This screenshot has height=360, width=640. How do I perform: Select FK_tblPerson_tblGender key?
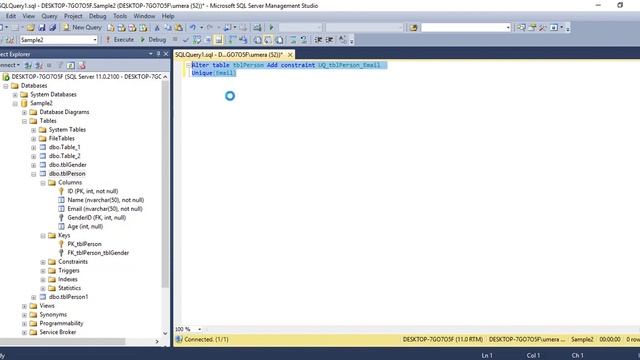[x=98, y=253]
